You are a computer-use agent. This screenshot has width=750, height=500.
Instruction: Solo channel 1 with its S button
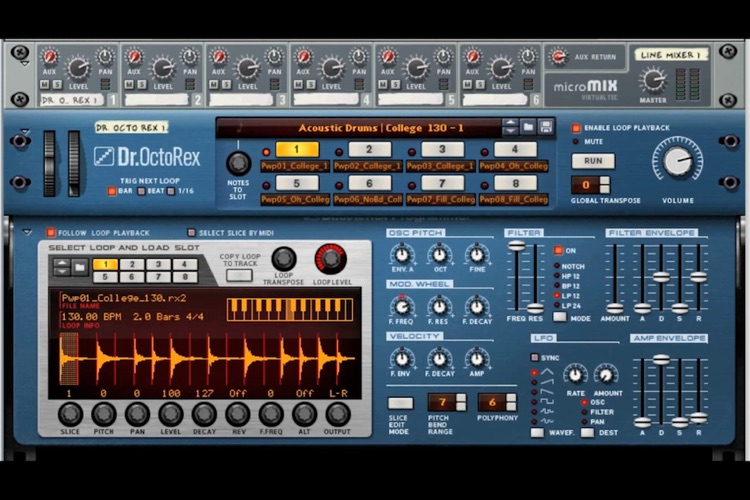point(57,85)
